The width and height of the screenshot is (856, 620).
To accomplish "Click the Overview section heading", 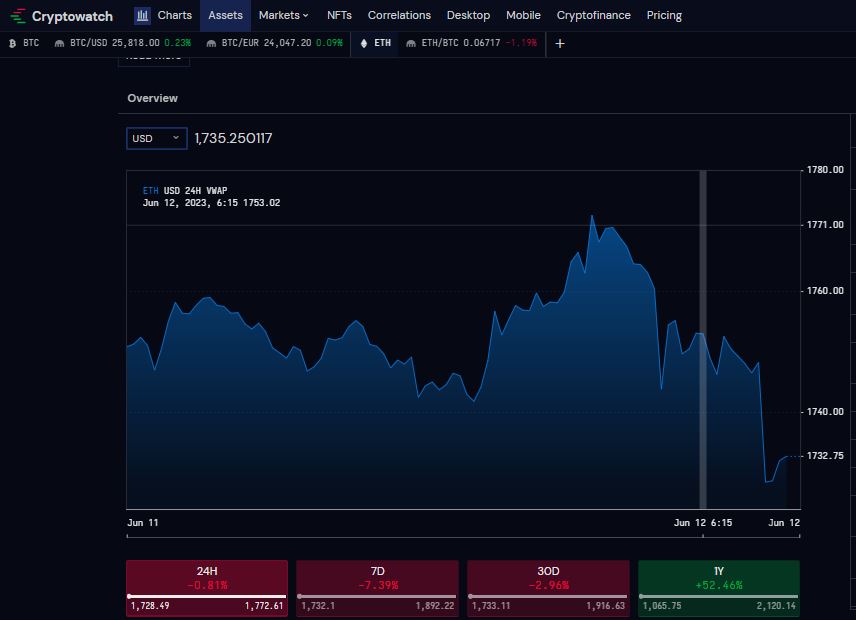I will pos(152,98).
